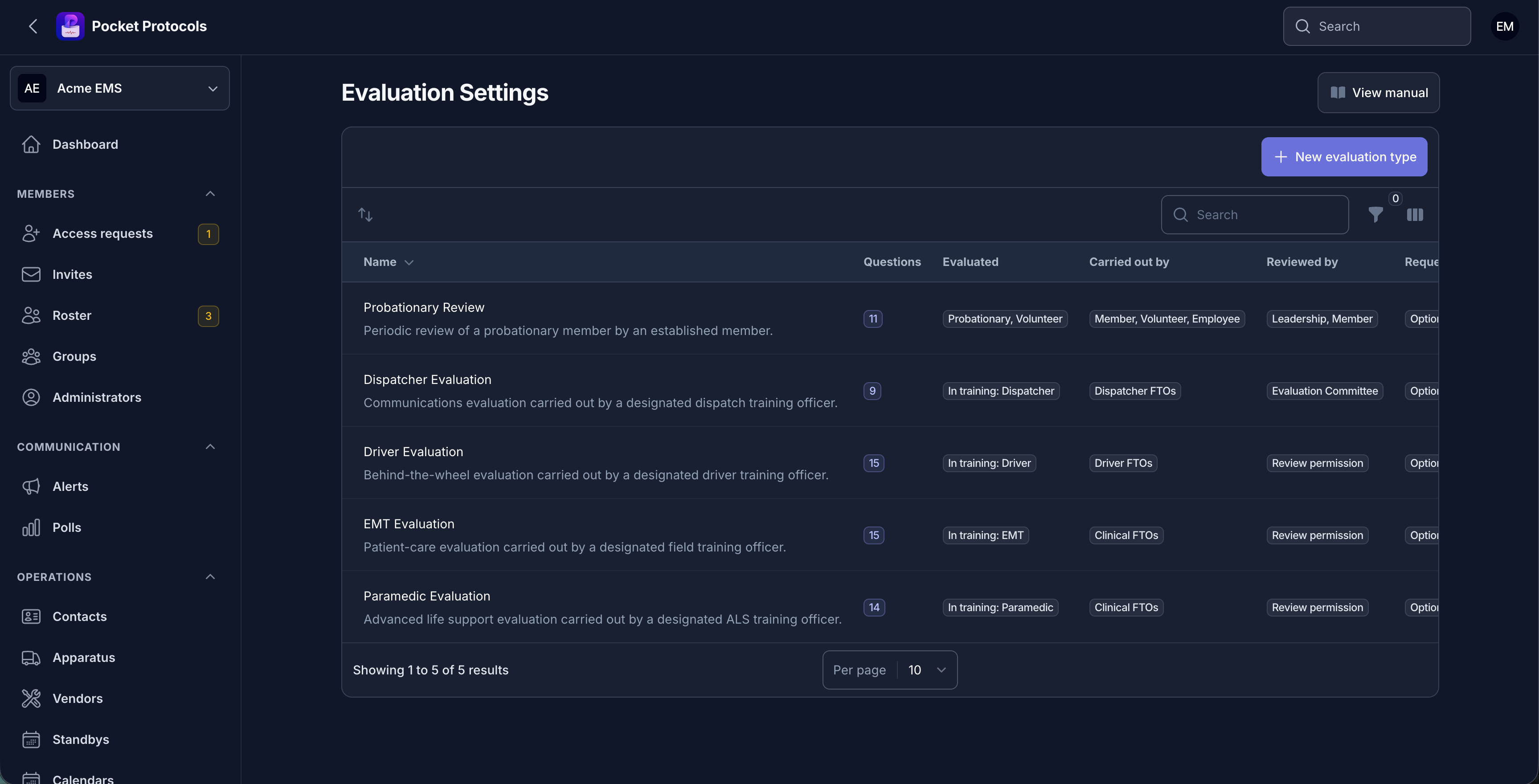Click the 14 questions badge
The image size is (1539, 784).
[874, 607]
